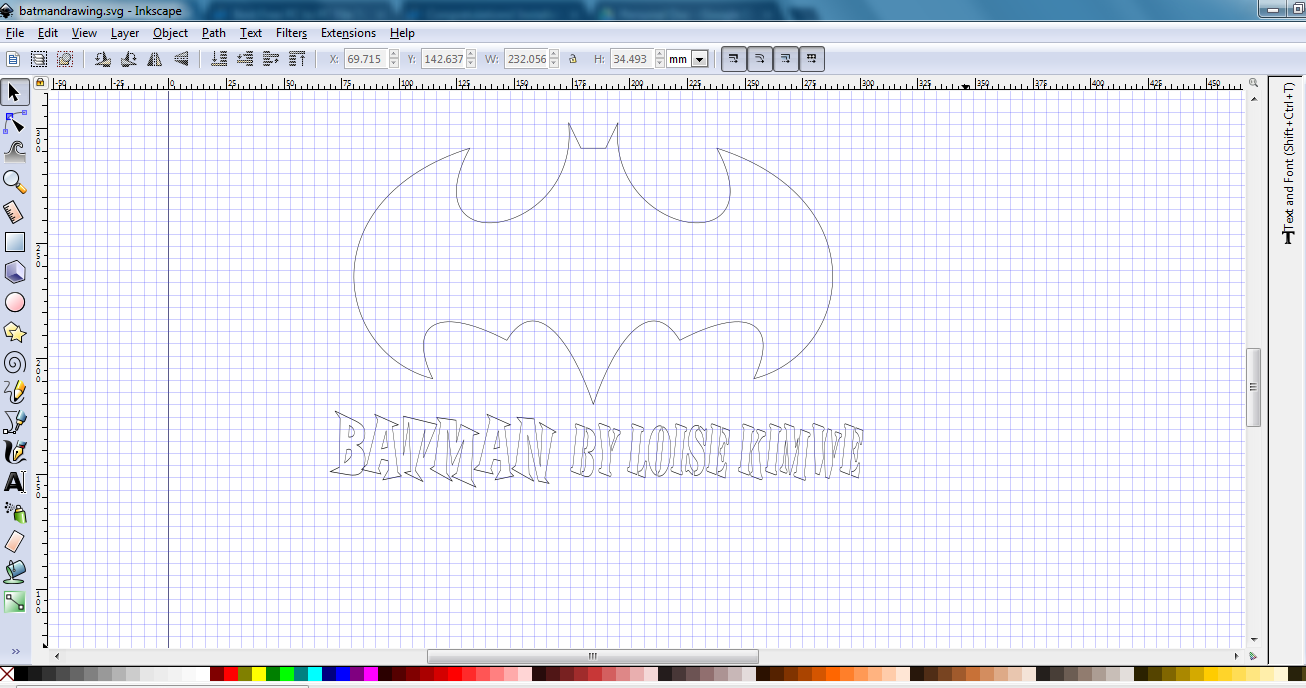This screenshot has height=688, width=1306.
Task: Choose the Node edit tool
Action: (14, 122)
